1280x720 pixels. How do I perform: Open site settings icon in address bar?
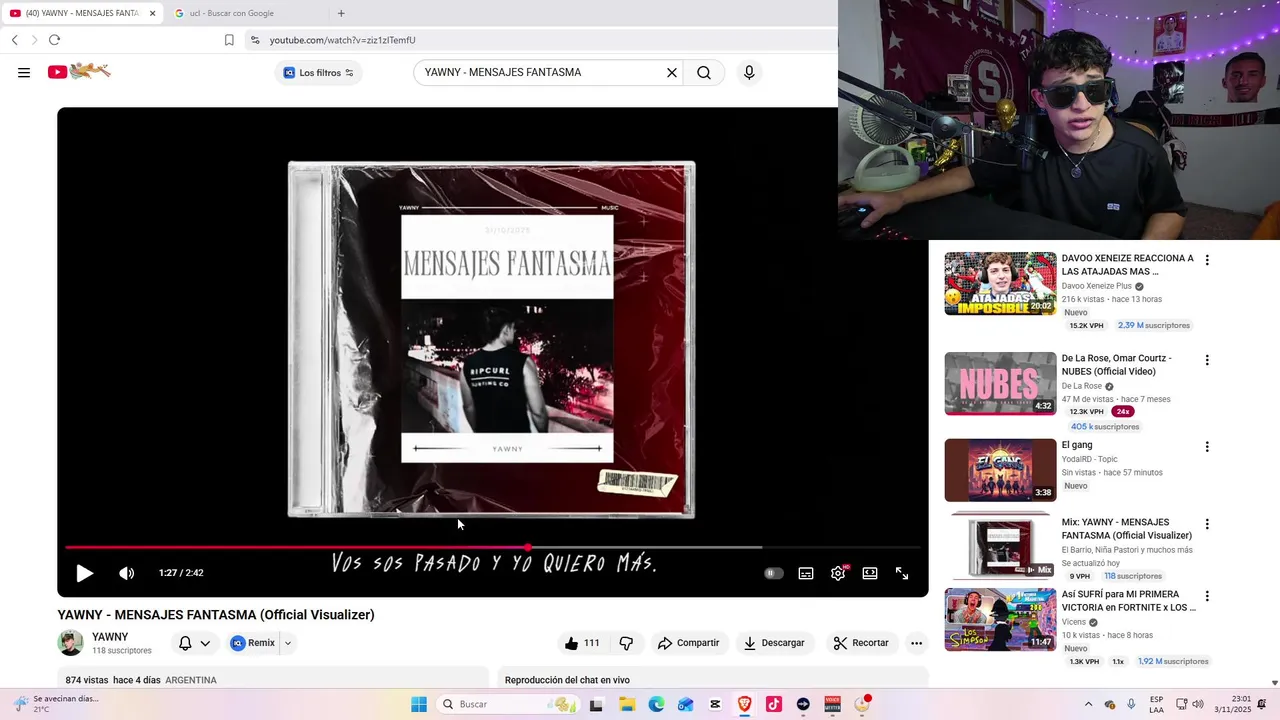click(x=255, y=40)
